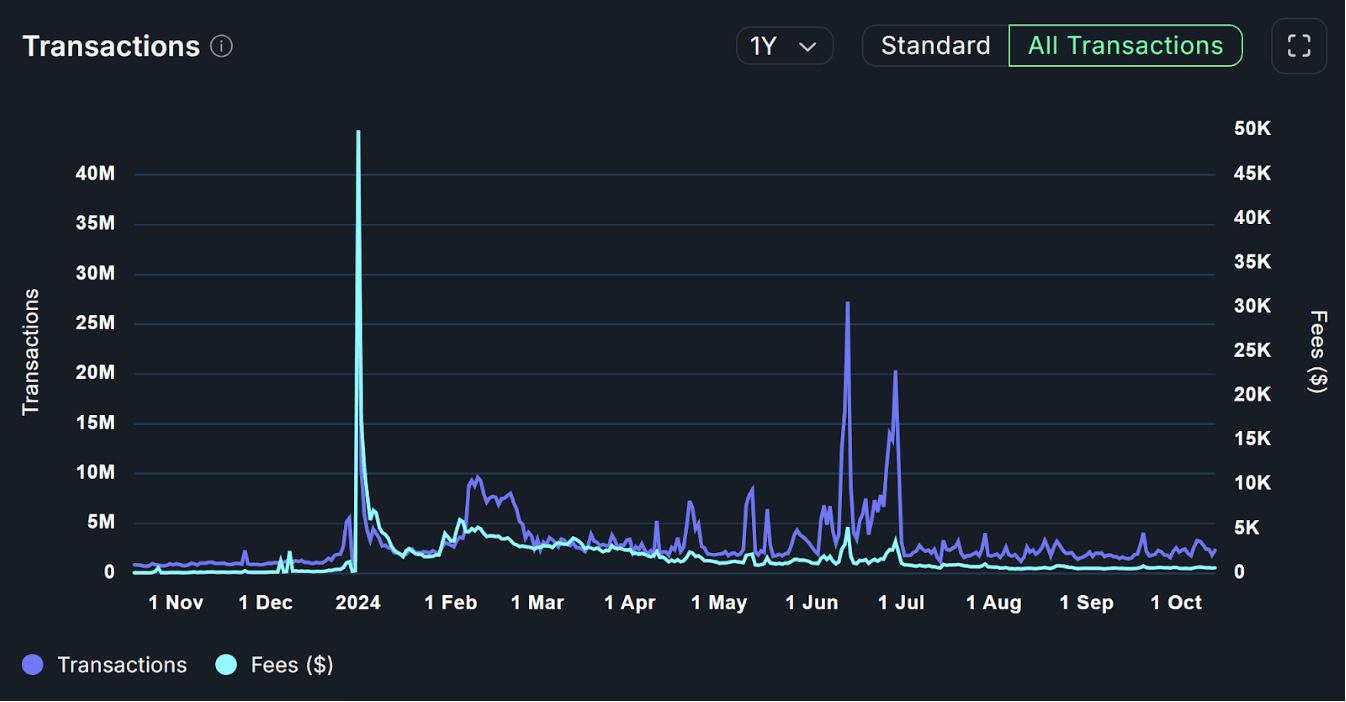Select the All Transactions view
Image resolution: width=1346 pixels, height=702 pixels.
(1126, 46)
